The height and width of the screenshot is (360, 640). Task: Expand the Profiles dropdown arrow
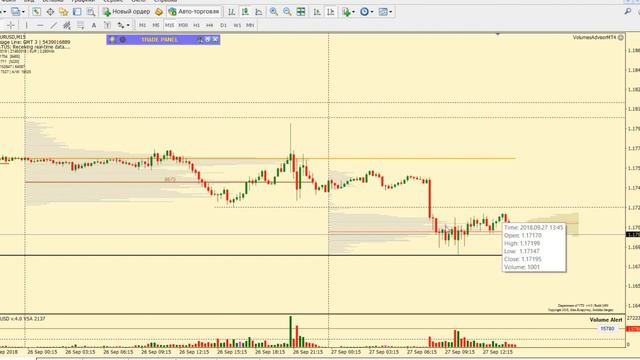[23, 12]
